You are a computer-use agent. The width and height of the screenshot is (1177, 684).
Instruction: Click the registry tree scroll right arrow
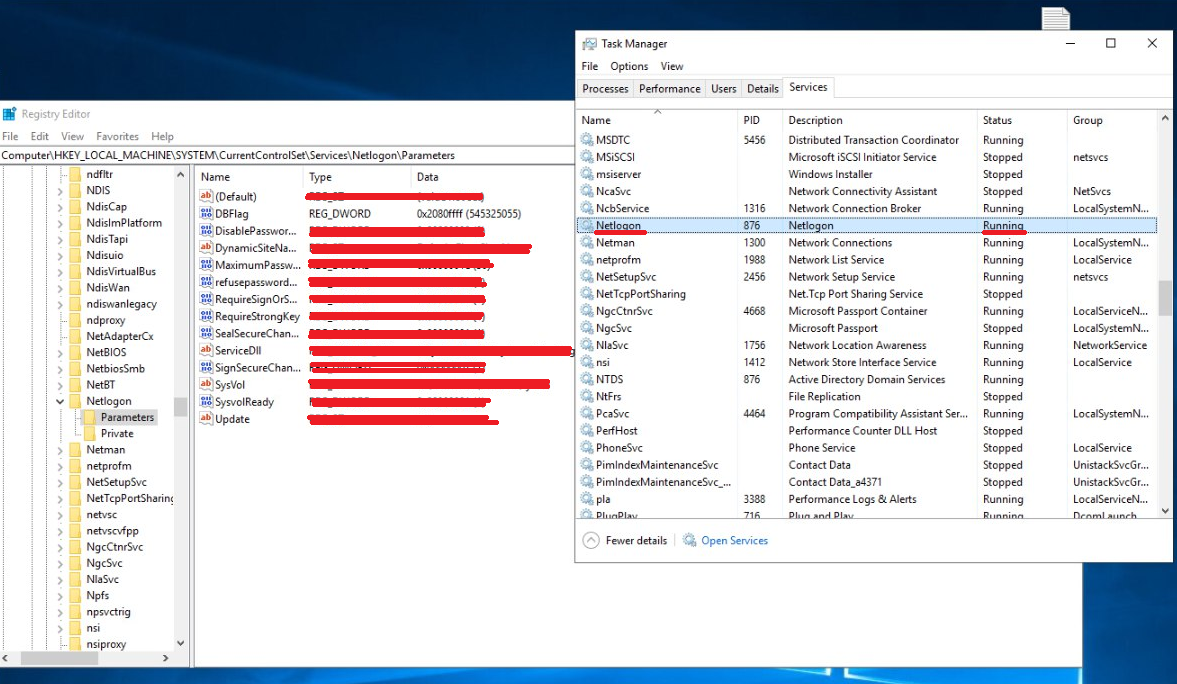coord(165,658)
